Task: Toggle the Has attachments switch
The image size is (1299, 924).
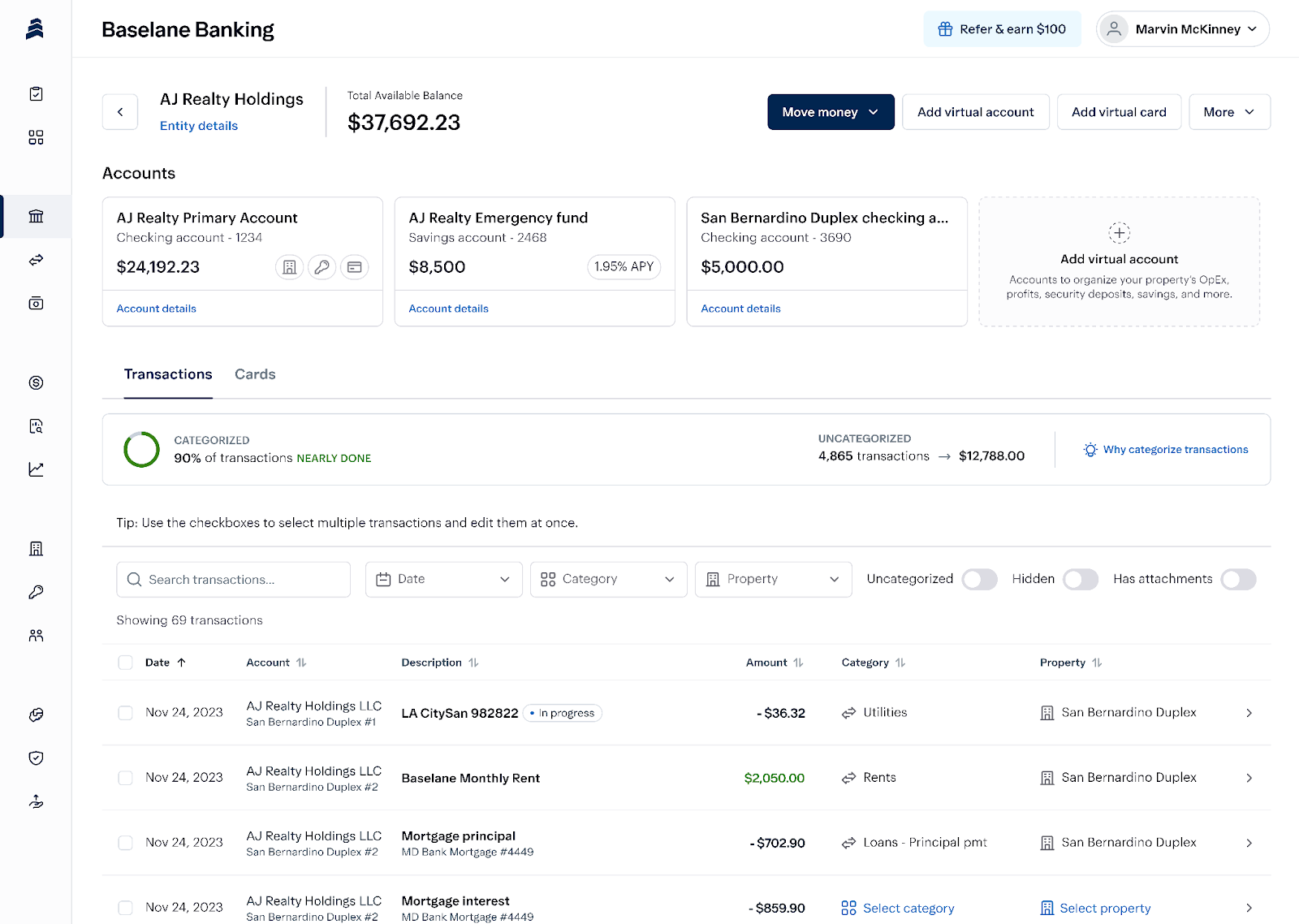Action: coord(1238,579)
